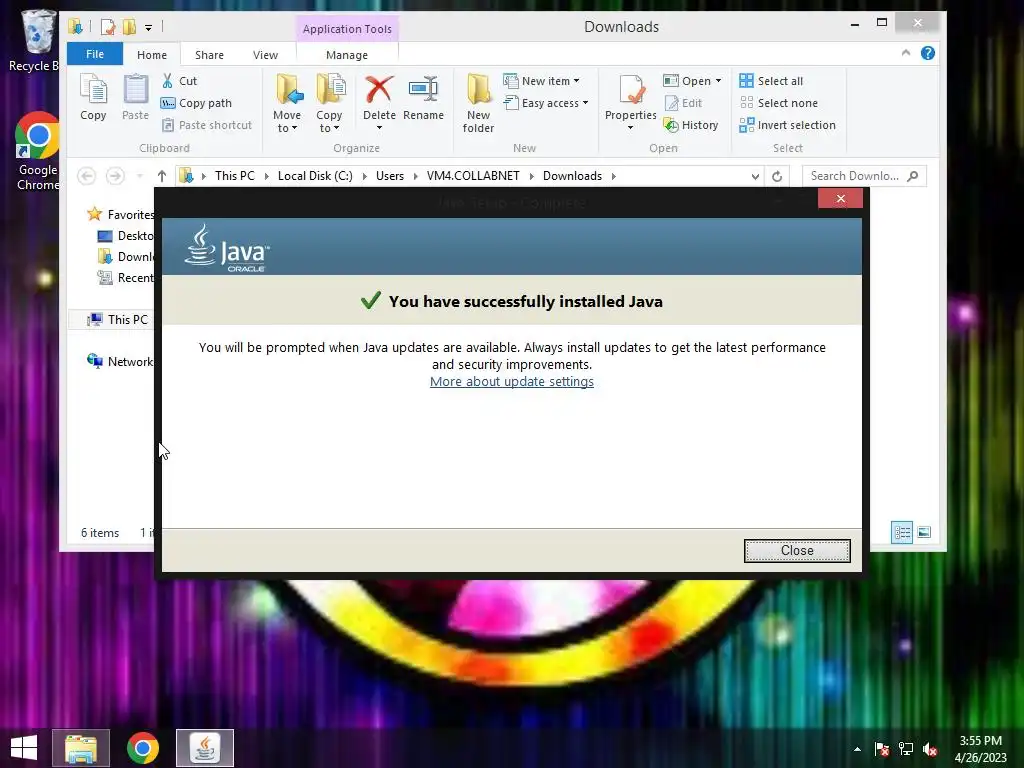Click Edit in the Open group

click(683, 103)
